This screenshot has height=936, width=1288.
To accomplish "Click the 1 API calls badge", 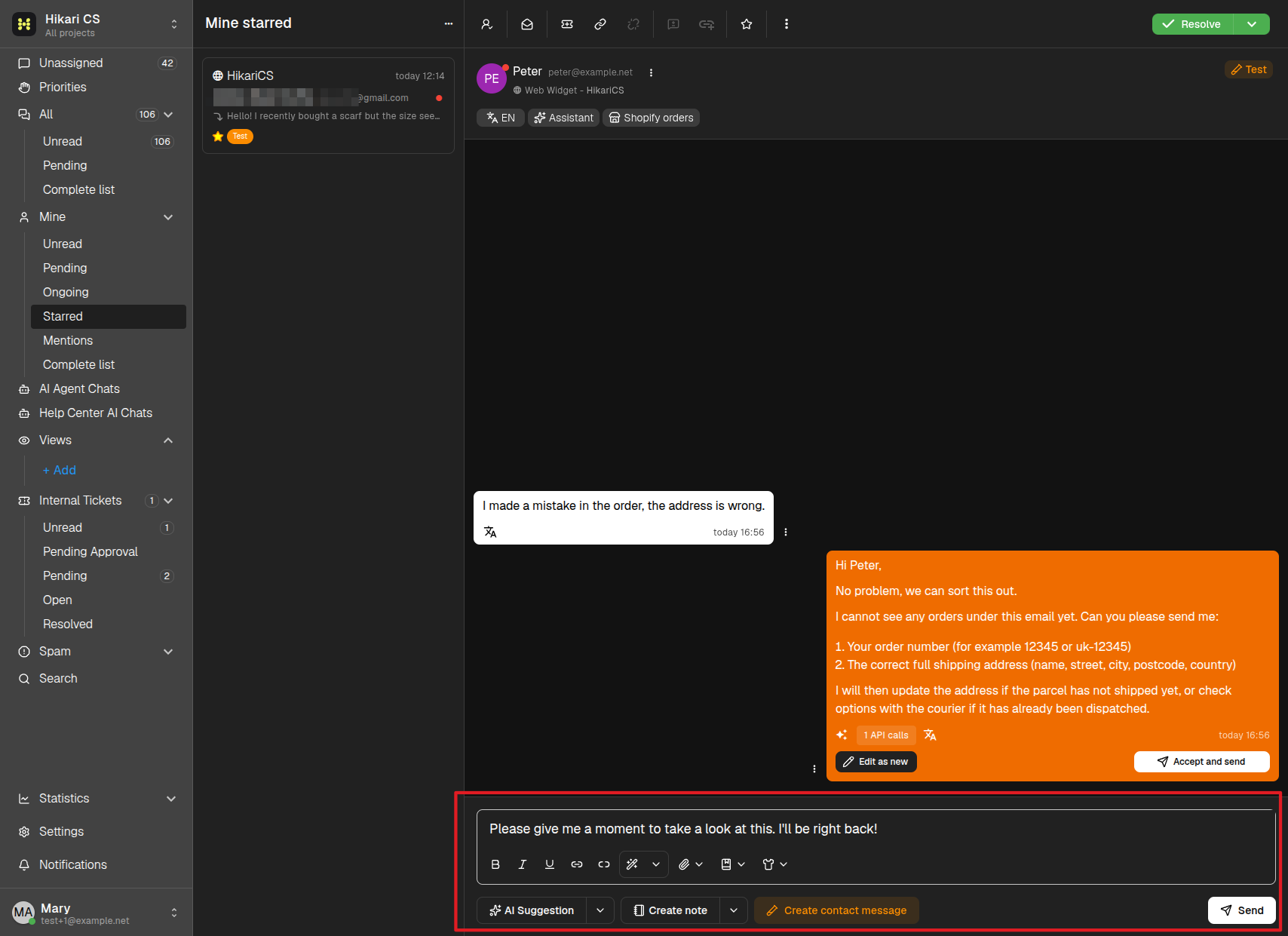I will 886,735.
